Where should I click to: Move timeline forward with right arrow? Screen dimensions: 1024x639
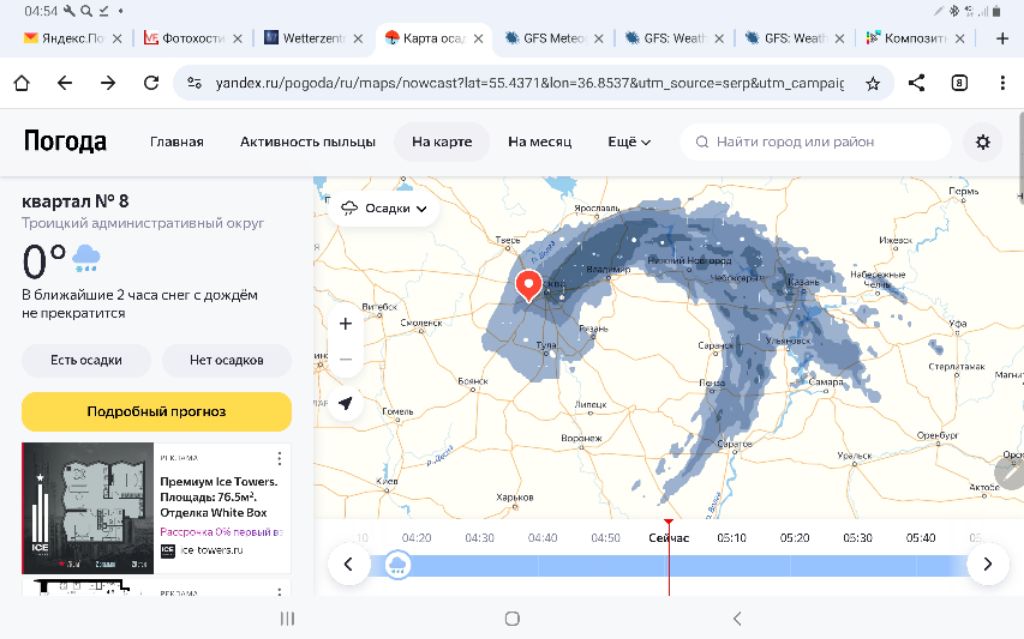[987, 564]
